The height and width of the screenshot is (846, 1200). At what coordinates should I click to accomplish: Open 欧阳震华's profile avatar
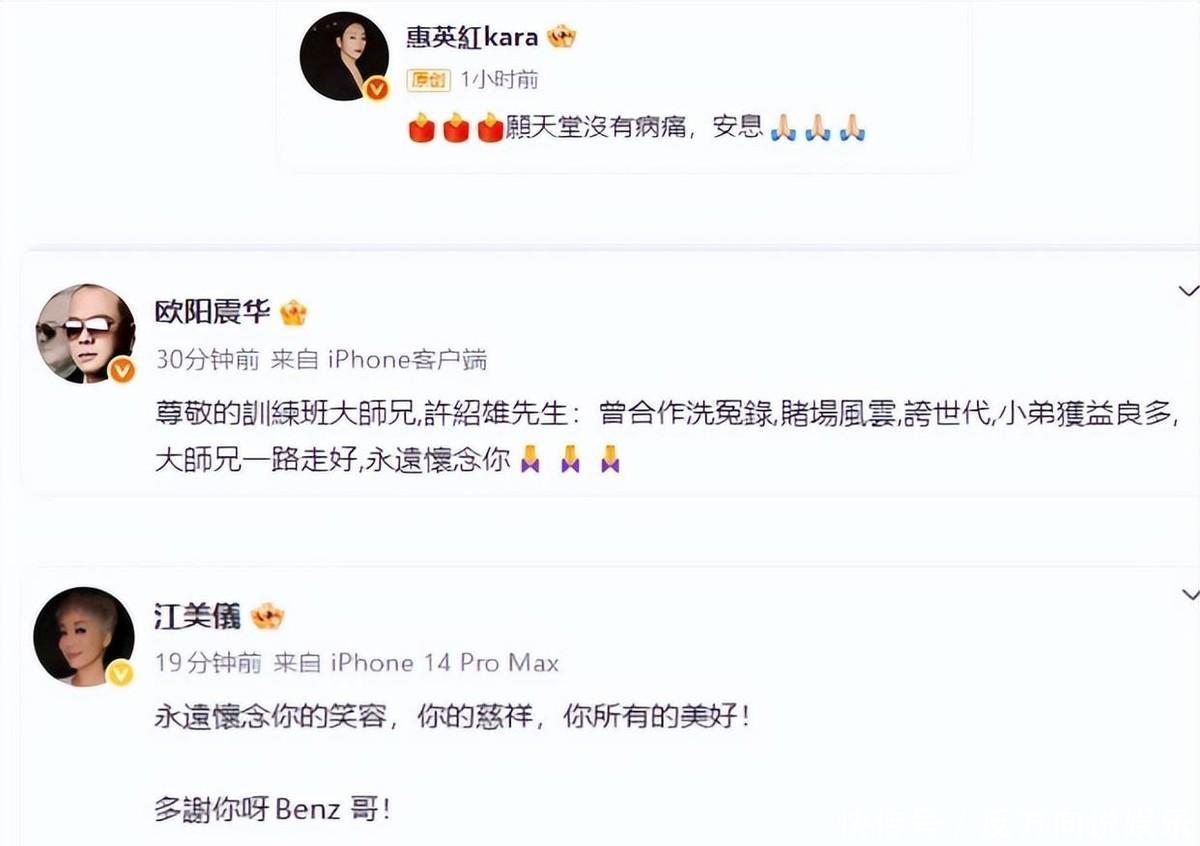[86, 333]
